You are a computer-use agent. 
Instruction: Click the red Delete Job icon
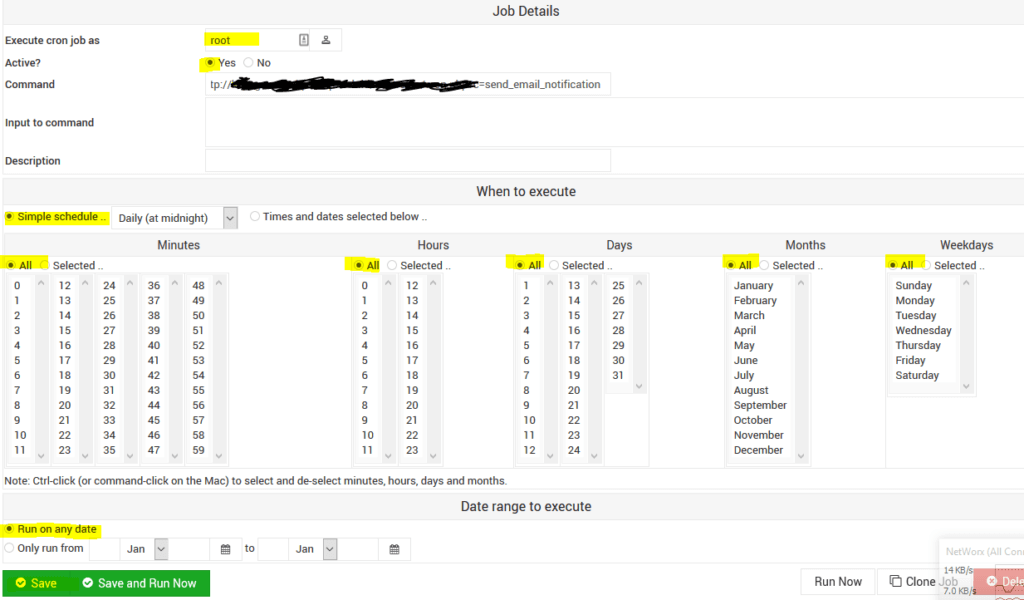[991, 580]
